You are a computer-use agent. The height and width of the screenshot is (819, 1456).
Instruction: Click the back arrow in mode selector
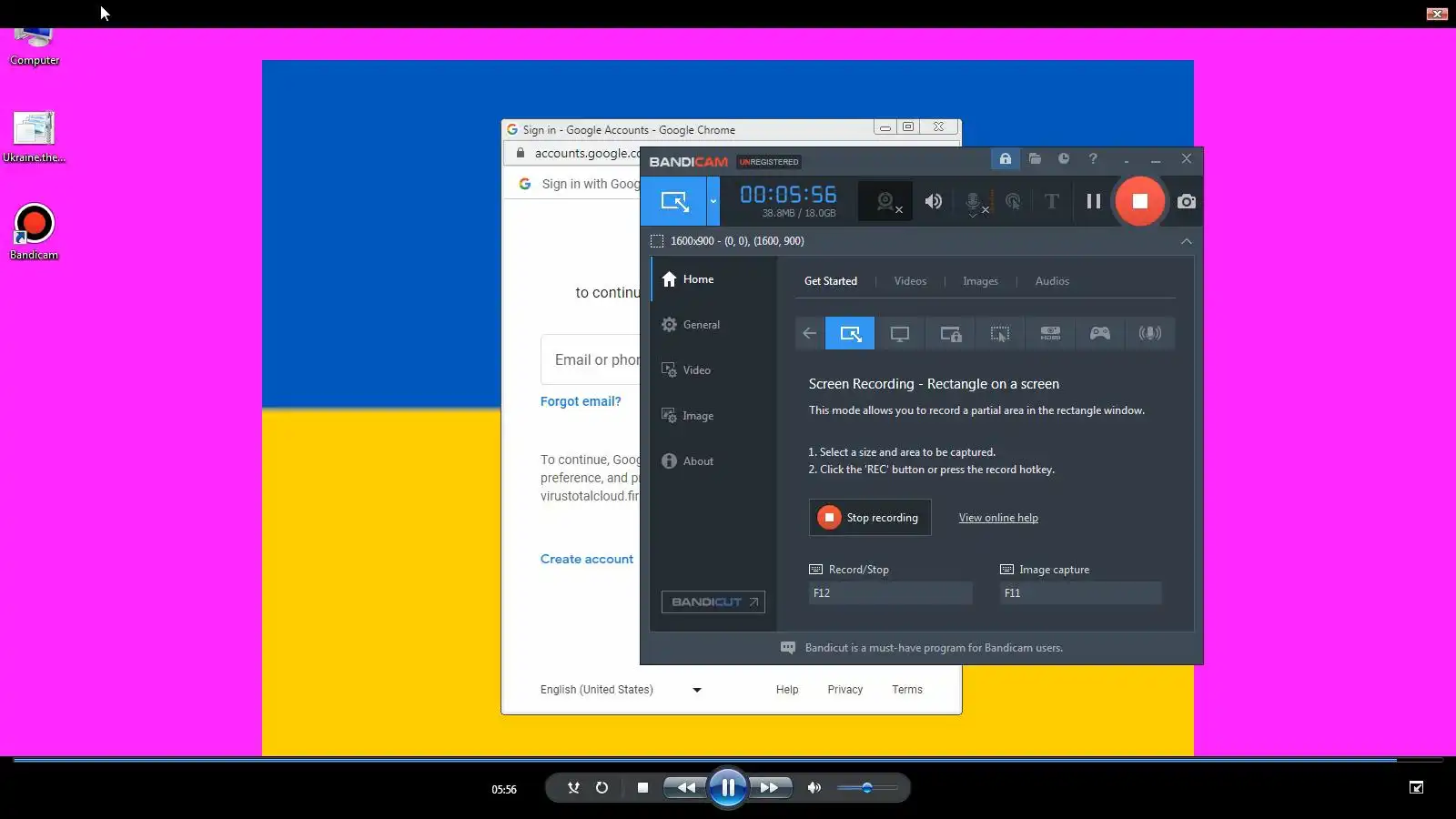click(809, 333)
